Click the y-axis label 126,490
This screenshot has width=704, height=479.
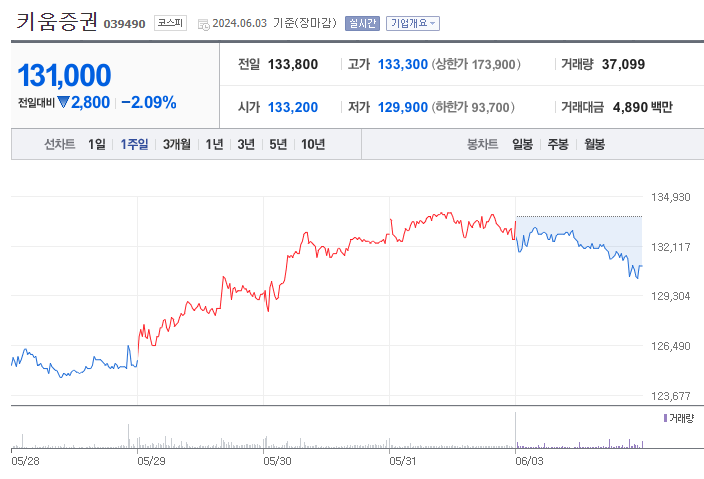(670, 346)
